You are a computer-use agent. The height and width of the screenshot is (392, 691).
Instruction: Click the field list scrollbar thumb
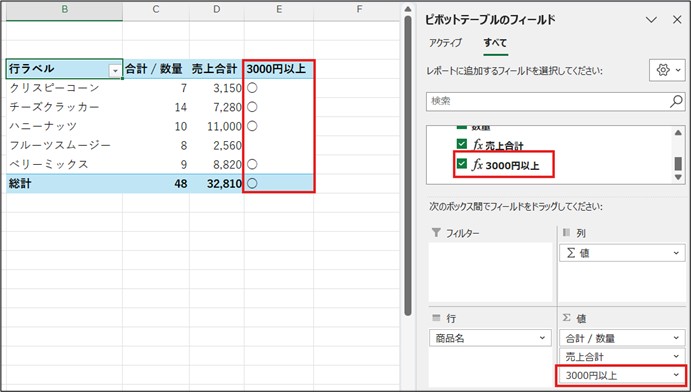(x=678, y=163)
